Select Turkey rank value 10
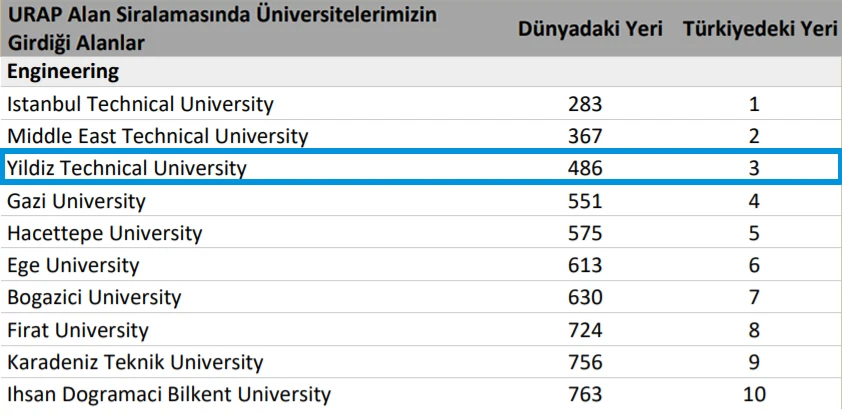842x417 pixels. coord(754,394)
